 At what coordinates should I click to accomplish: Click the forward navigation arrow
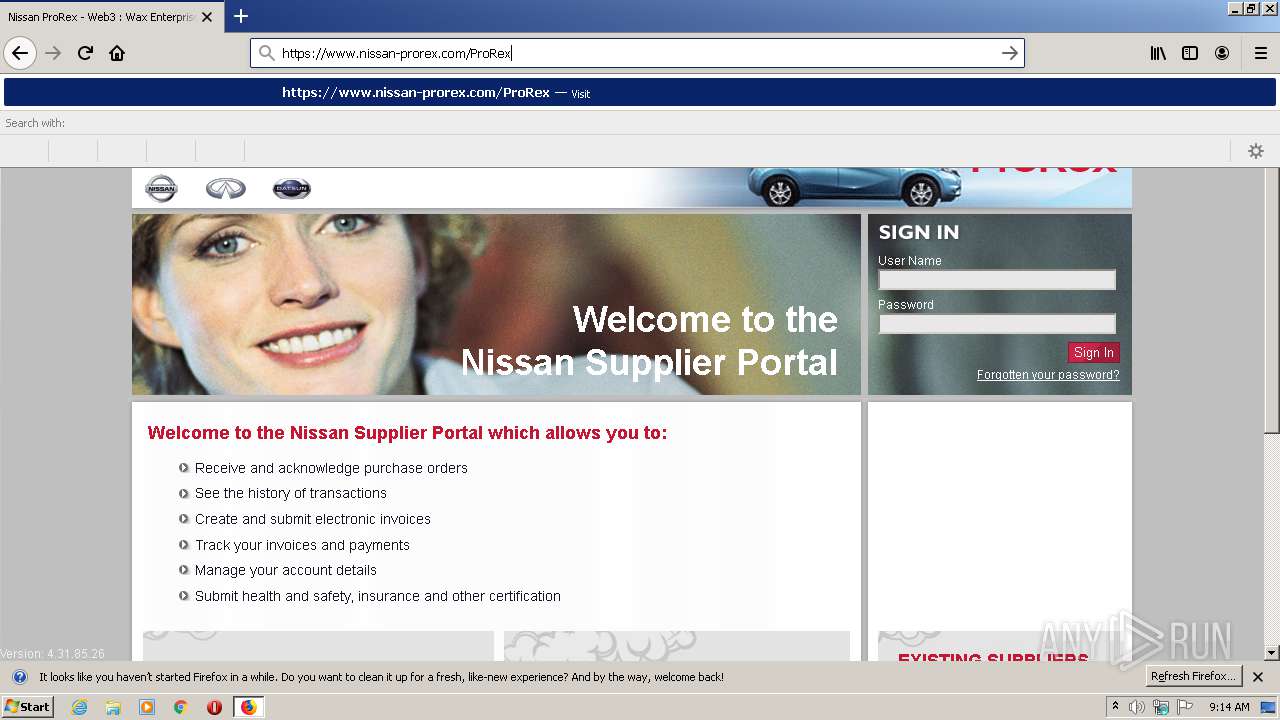click(53, 53)
